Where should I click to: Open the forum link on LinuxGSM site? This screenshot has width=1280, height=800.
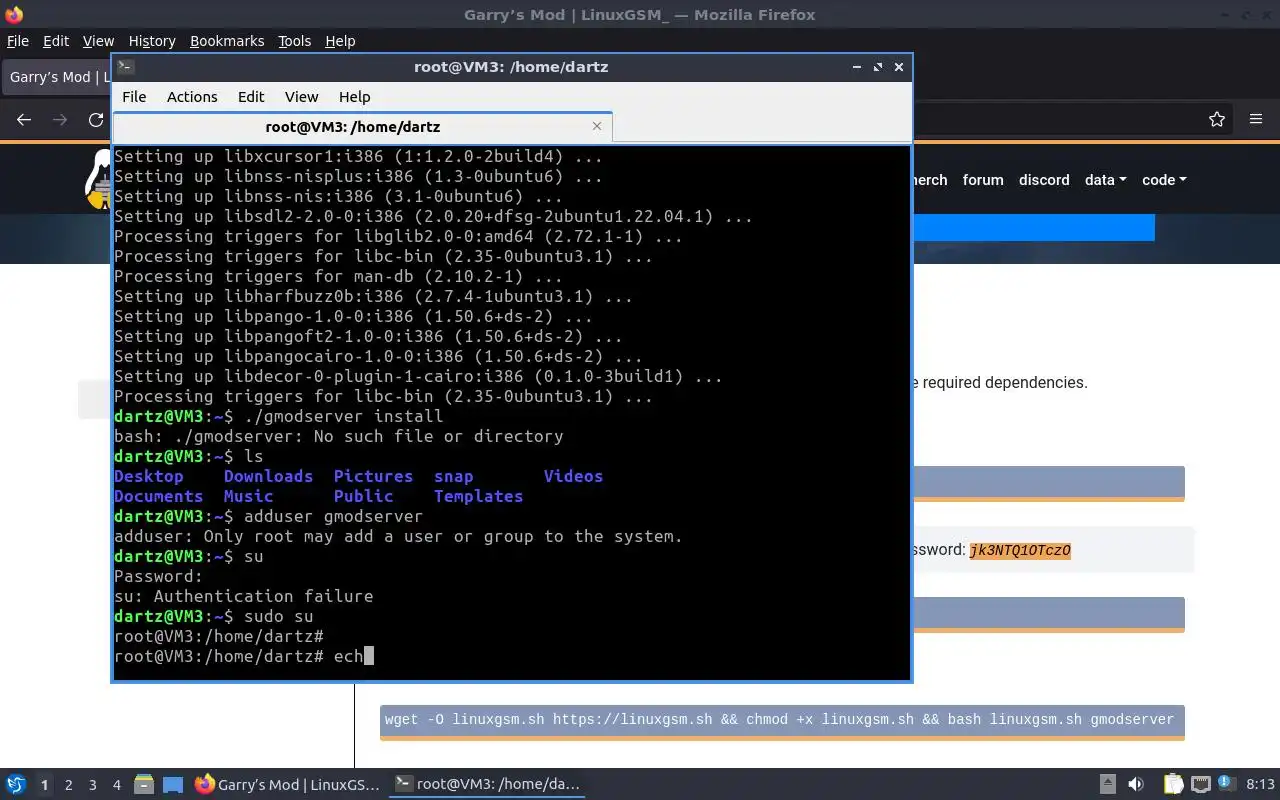tap(983, 180)
